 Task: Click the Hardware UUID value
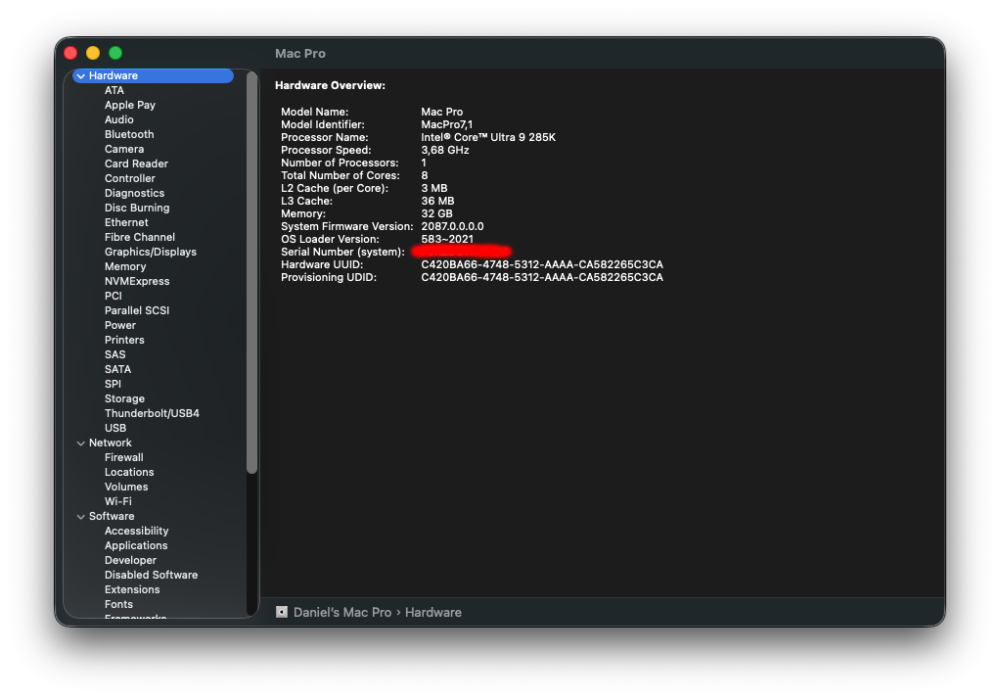(x=542, y=265)
